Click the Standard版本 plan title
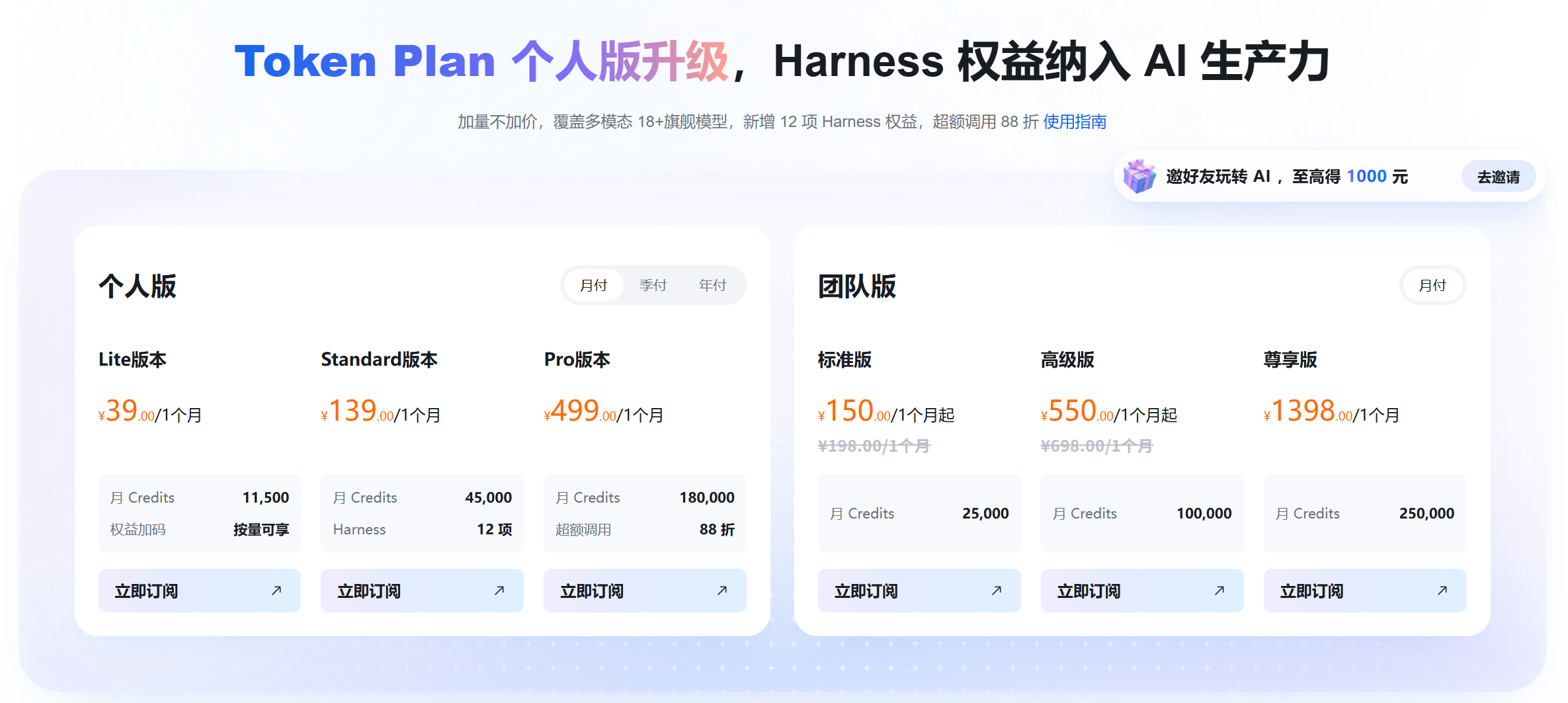Viewport: 1568px width, 703px height. 379,360
